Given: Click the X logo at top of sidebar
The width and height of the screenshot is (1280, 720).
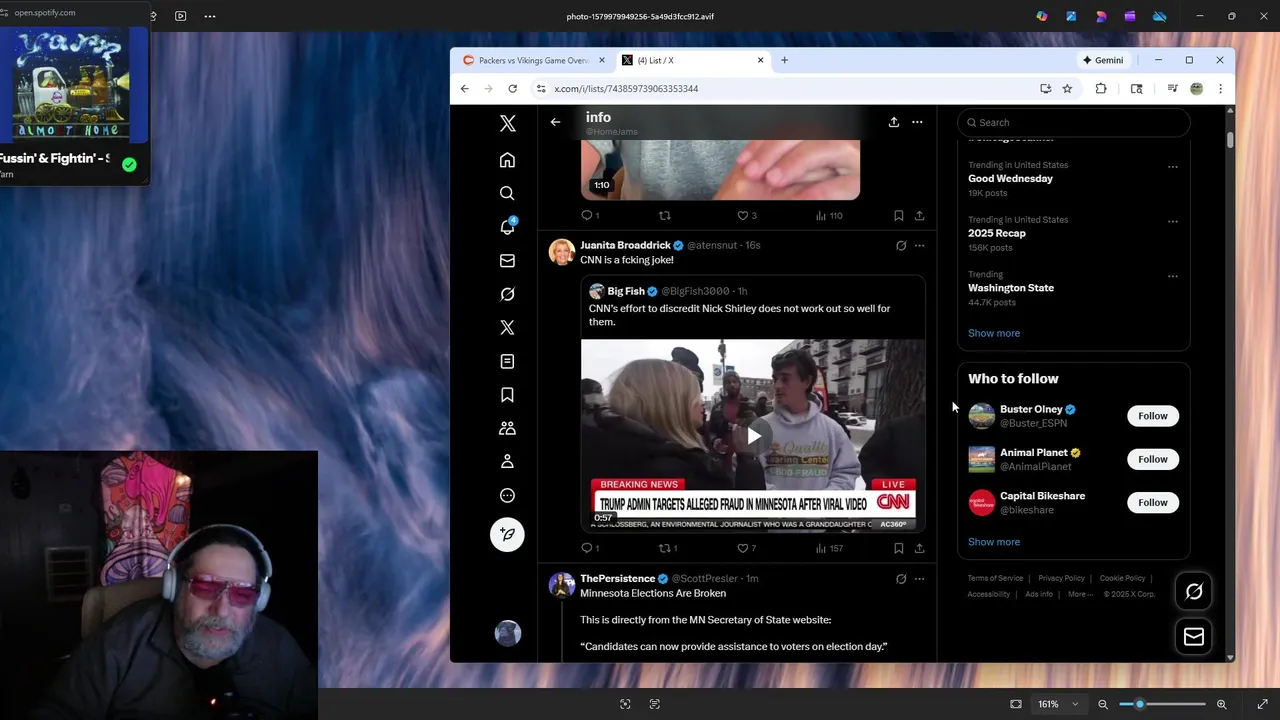Looking at the screenshot, I should [507, 124].
